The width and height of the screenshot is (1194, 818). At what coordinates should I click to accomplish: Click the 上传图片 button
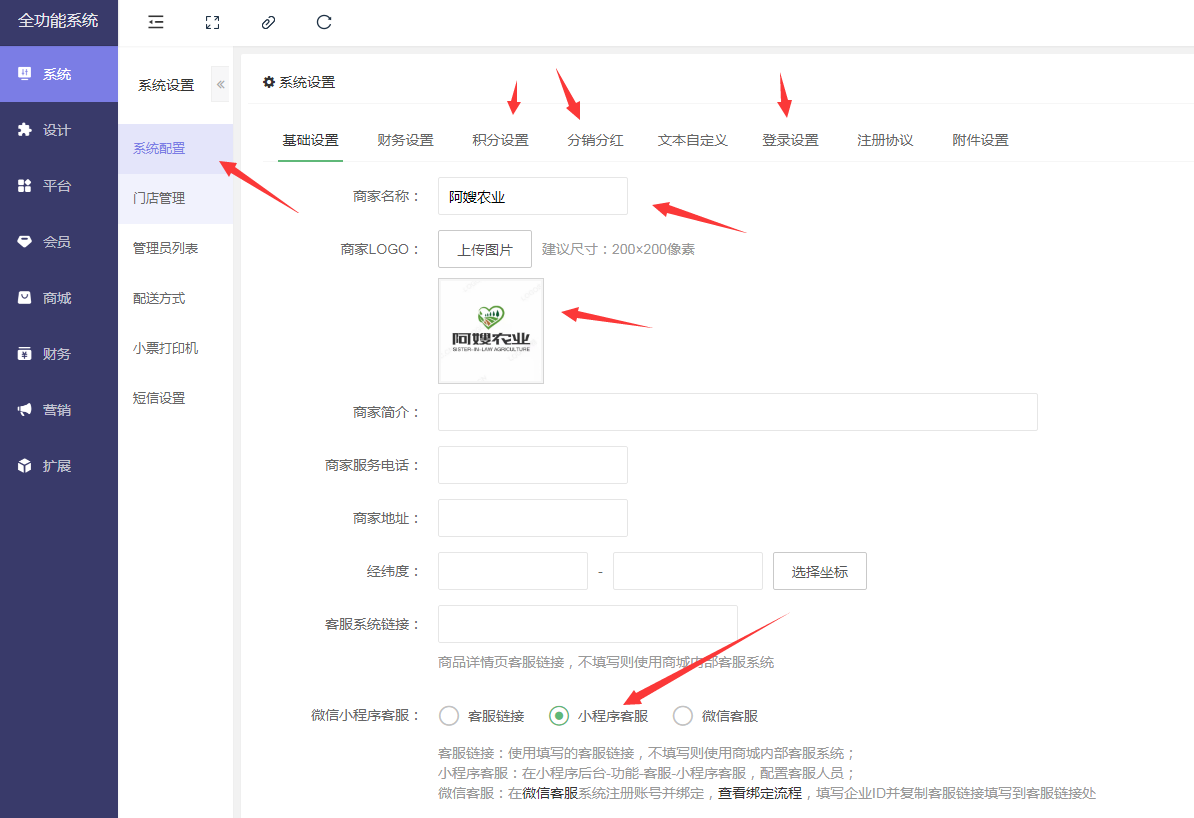pyautogui.click(x=485, y=250)
